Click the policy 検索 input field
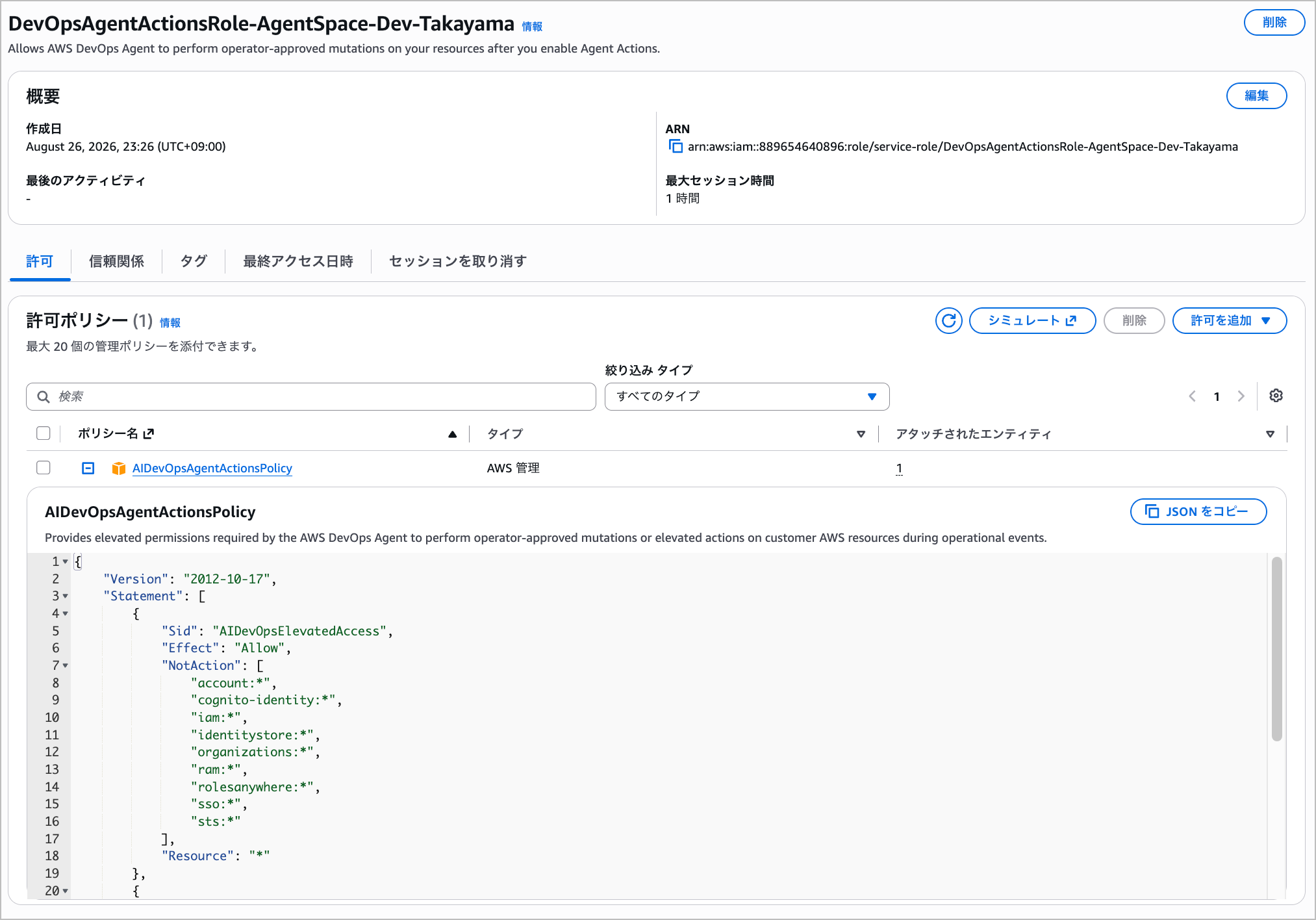This screenshot has height=920, width=1316. (x=311, y=396)
